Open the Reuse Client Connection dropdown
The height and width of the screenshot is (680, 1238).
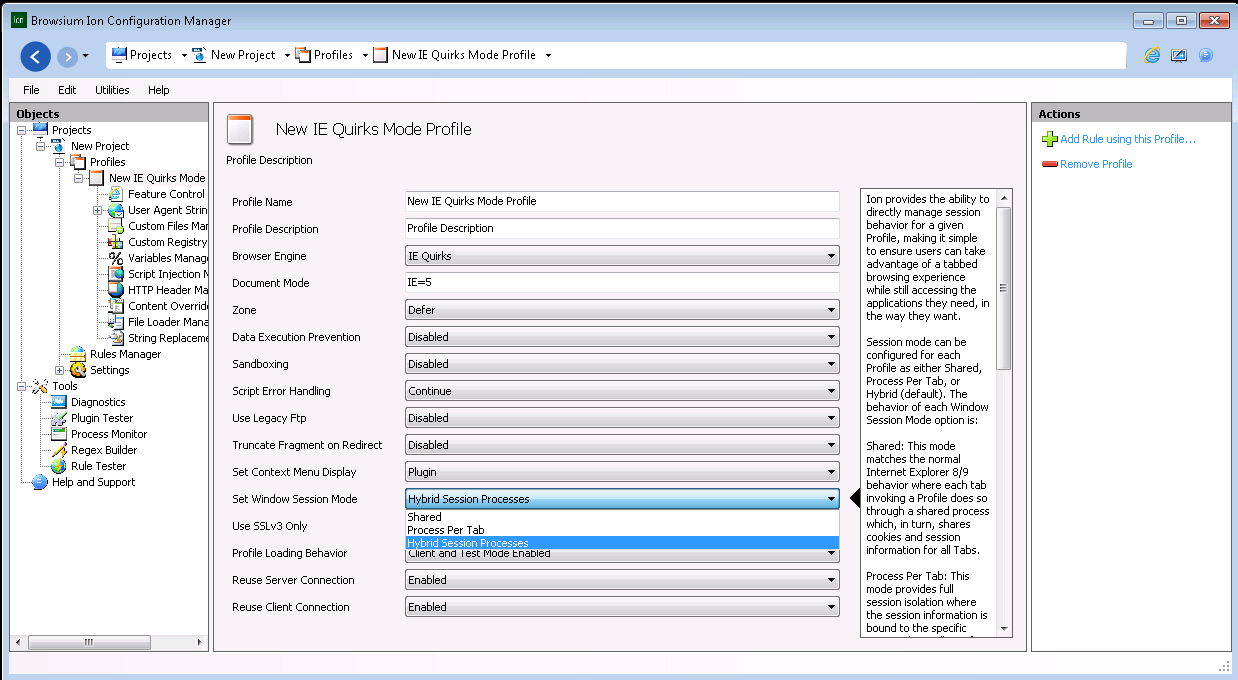[x=622, y=607]
